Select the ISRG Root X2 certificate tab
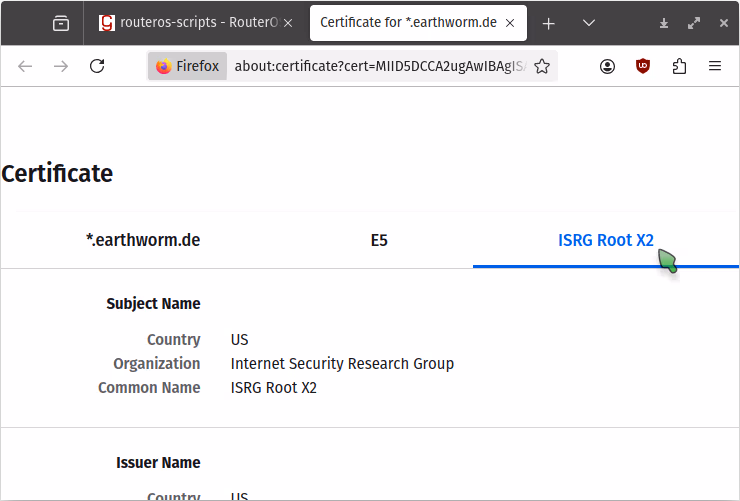740x501 pixels. pyautogui.click(x=605, y=240)
